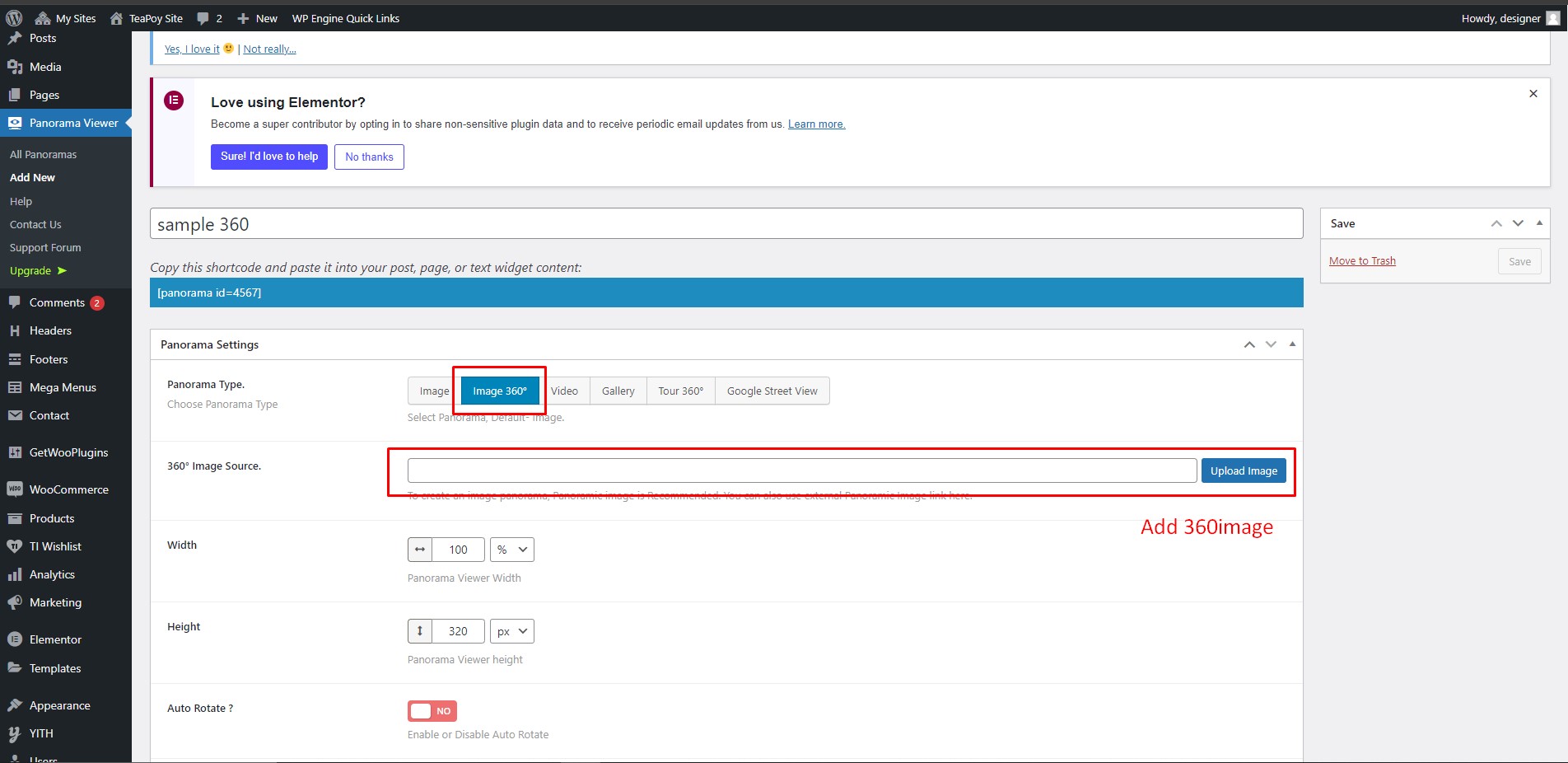Click the GetWooPlugins sidebar icon
This screenshot has height=763, width=1568.
coord(15,452)
